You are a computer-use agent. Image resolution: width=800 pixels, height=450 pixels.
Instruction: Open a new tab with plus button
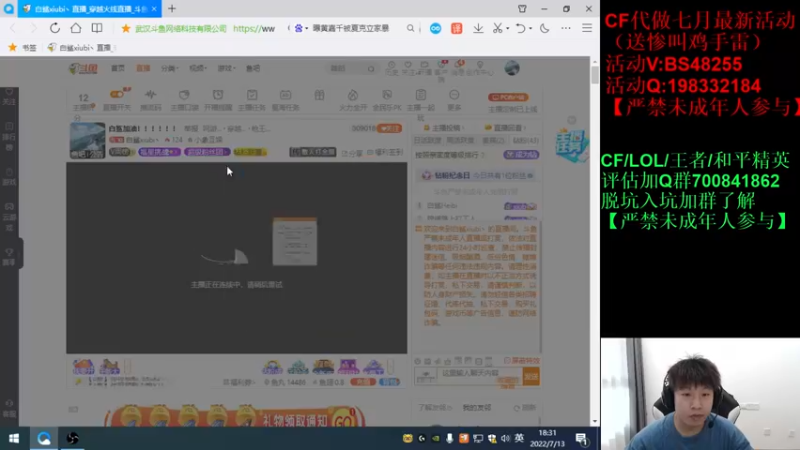click(x=172, y=9)
